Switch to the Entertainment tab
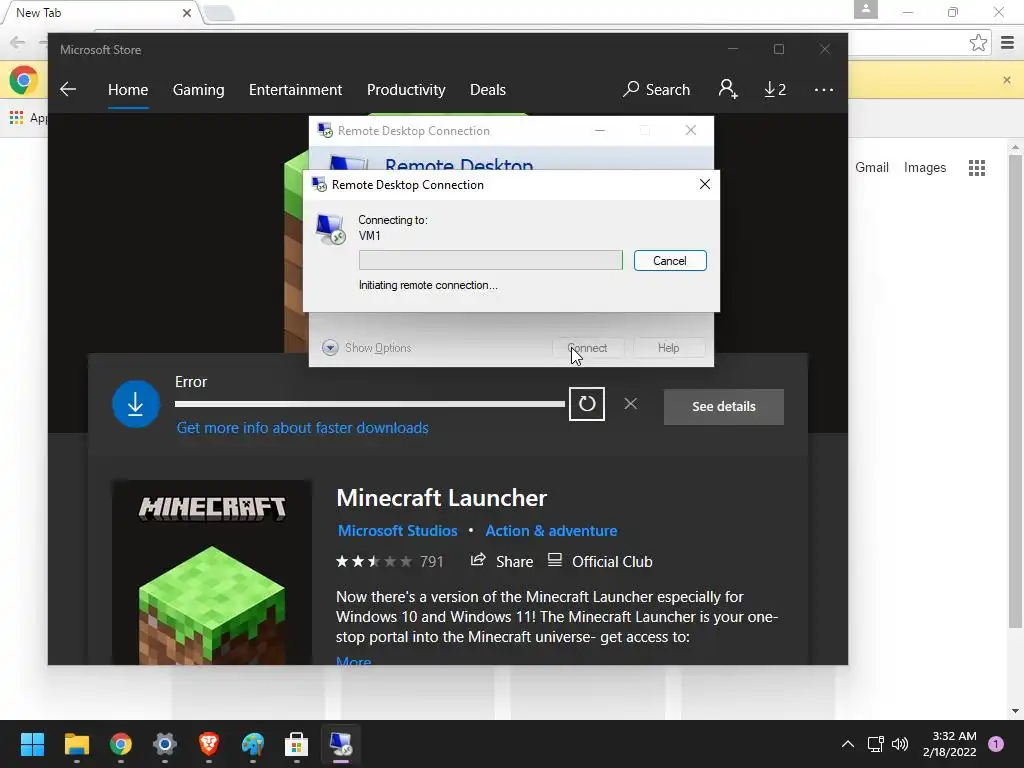 tap(295, 89)
